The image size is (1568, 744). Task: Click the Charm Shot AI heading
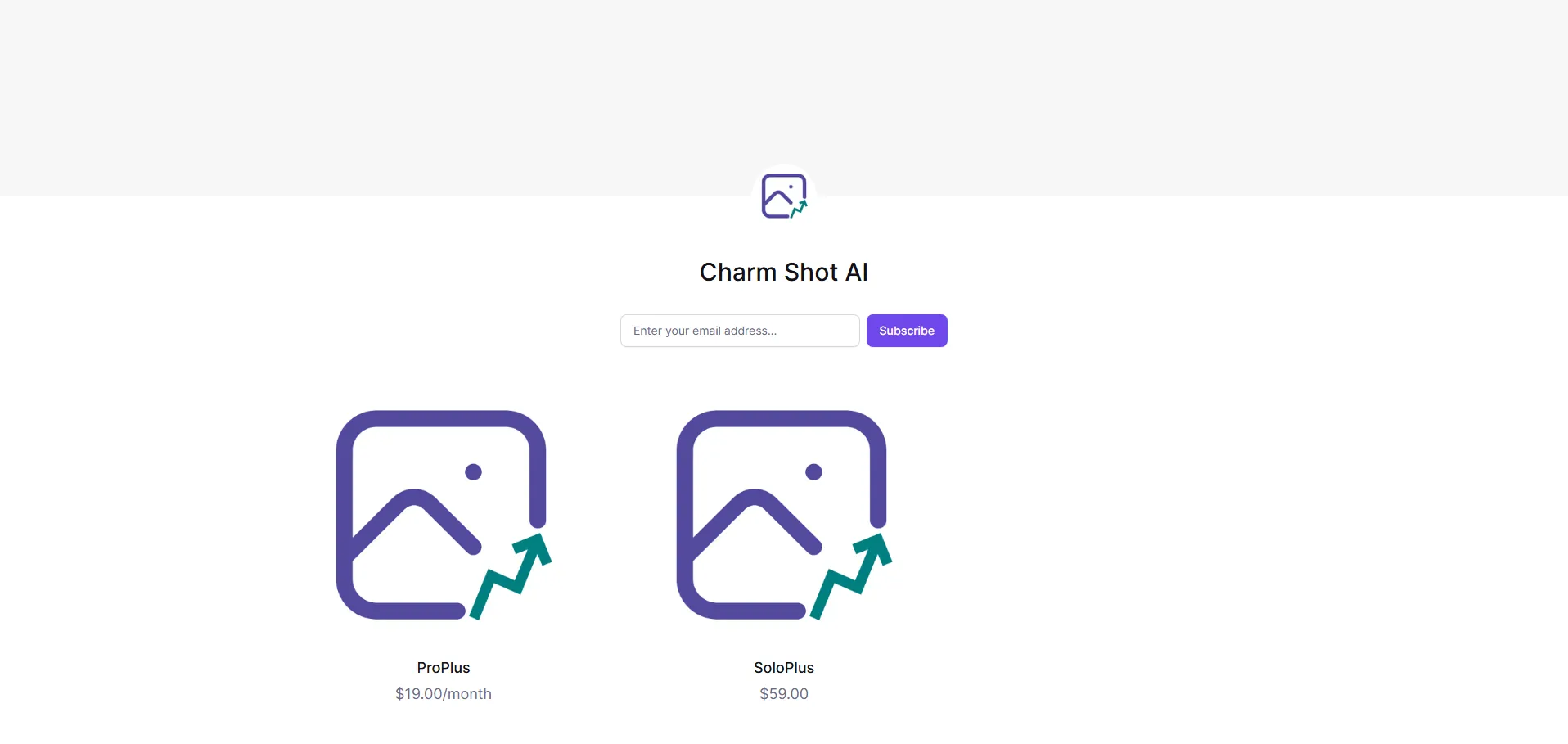(783, 272)
